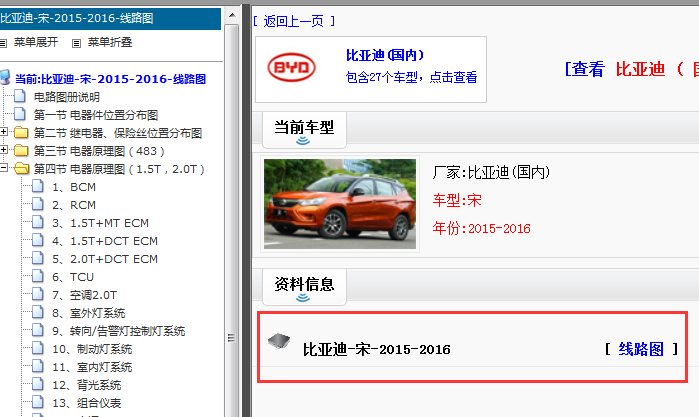This screenshot has width=699, height=417.
Task: Click the 菜单折叠 icon
Action: (76, 43)
